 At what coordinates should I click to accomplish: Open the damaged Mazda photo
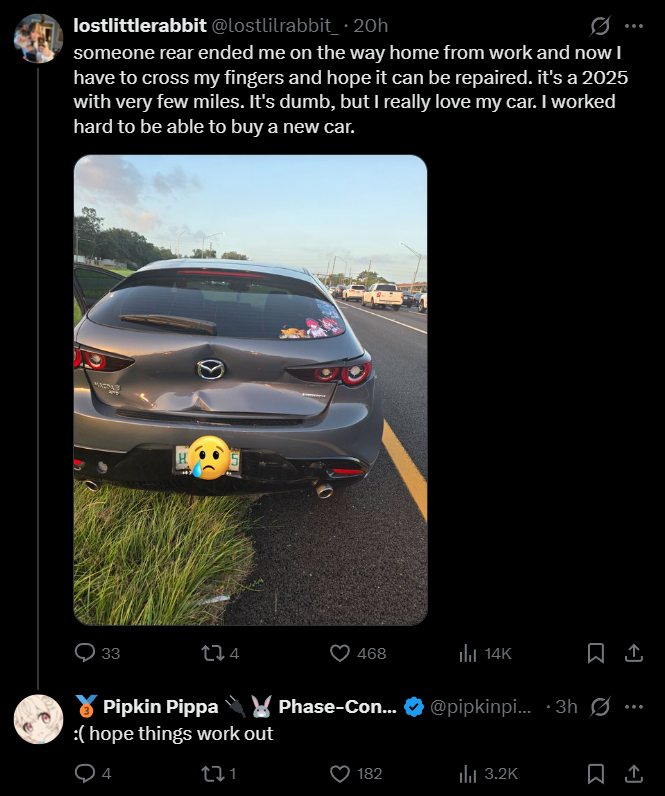click(250, 390)
